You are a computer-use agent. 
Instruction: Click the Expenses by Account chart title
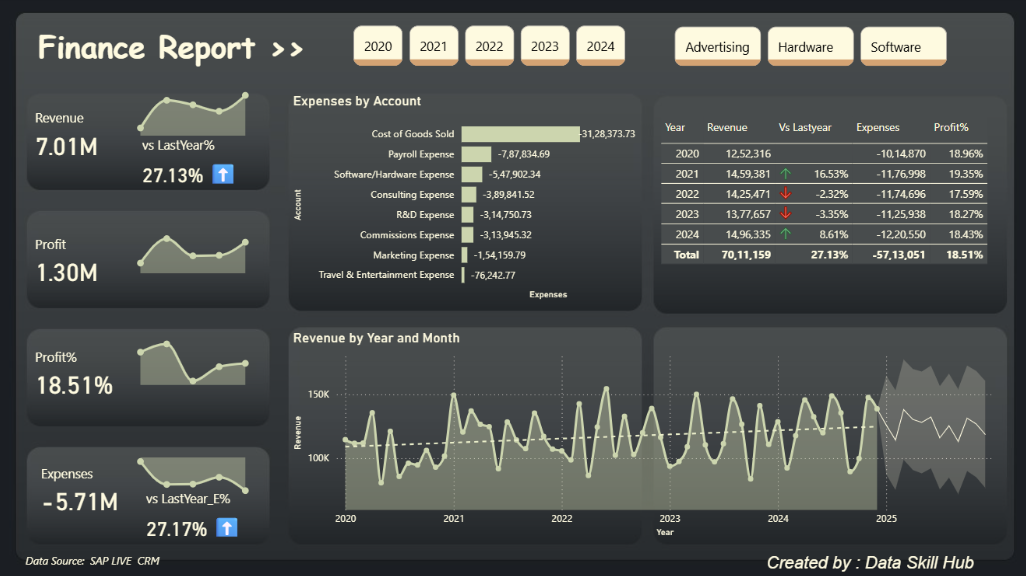click(357, 101)
